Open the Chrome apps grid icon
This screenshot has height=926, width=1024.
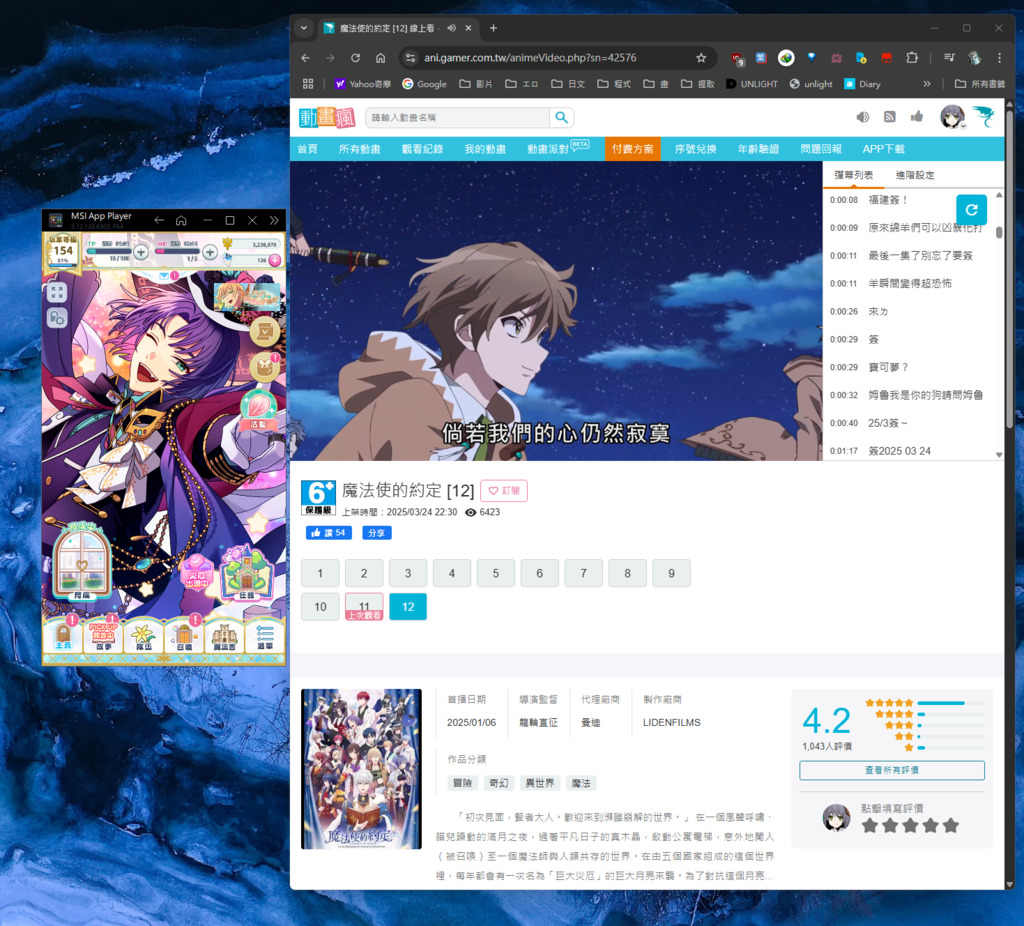click(308, 84)
